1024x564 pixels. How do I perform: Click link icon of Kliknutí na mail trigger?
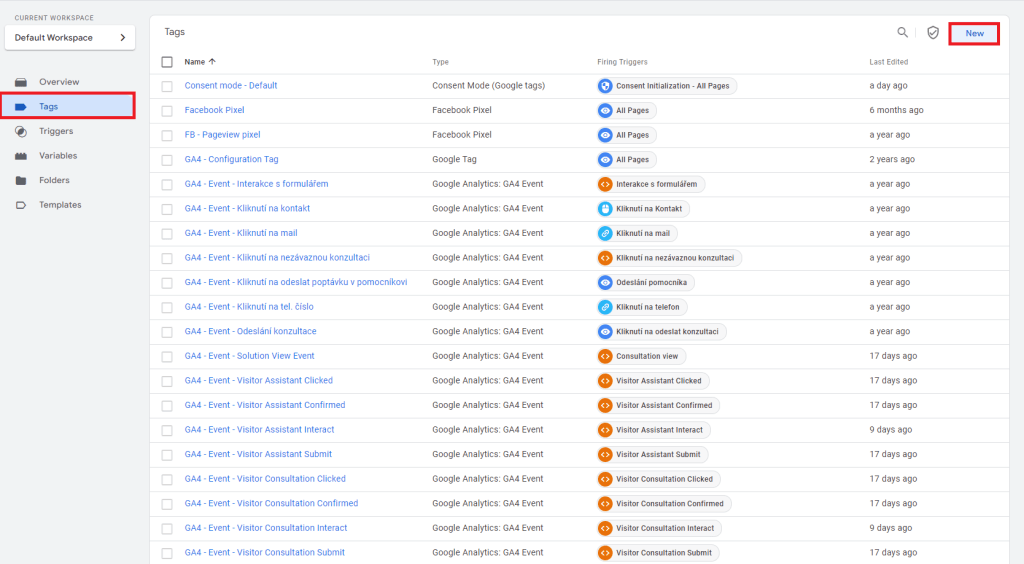pyautogui.click(x=605, y=233)
